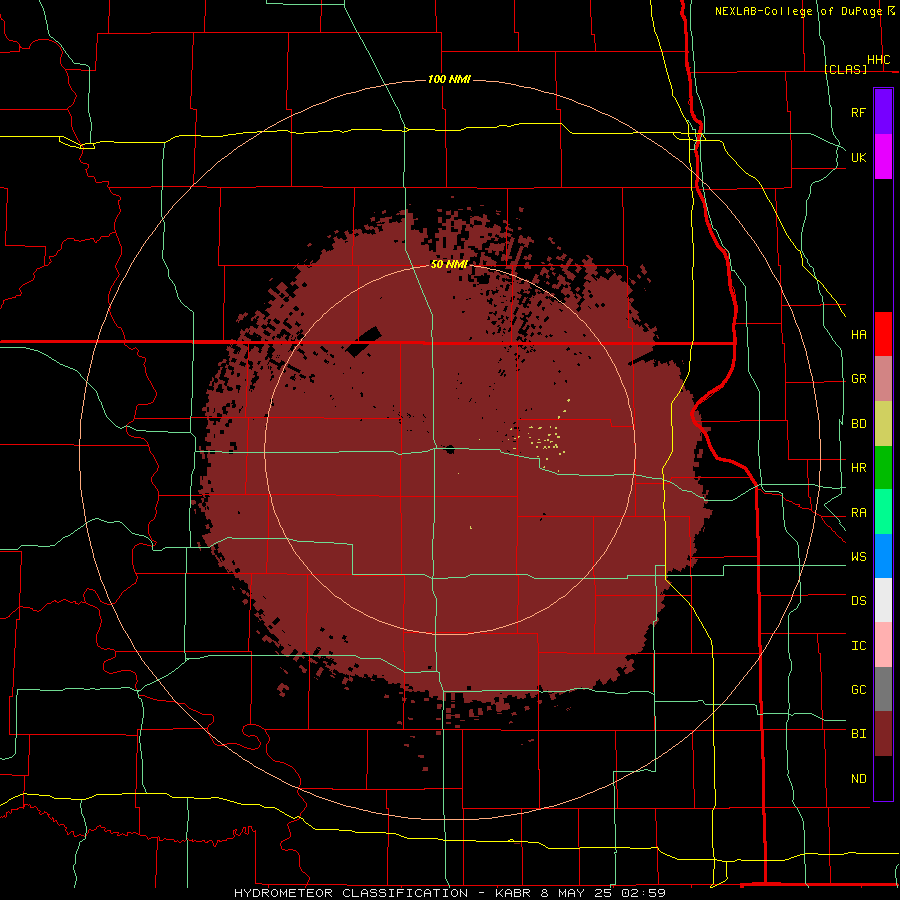
Task: Select the GR pink legend swatch
Action: (x=883, y=379)
